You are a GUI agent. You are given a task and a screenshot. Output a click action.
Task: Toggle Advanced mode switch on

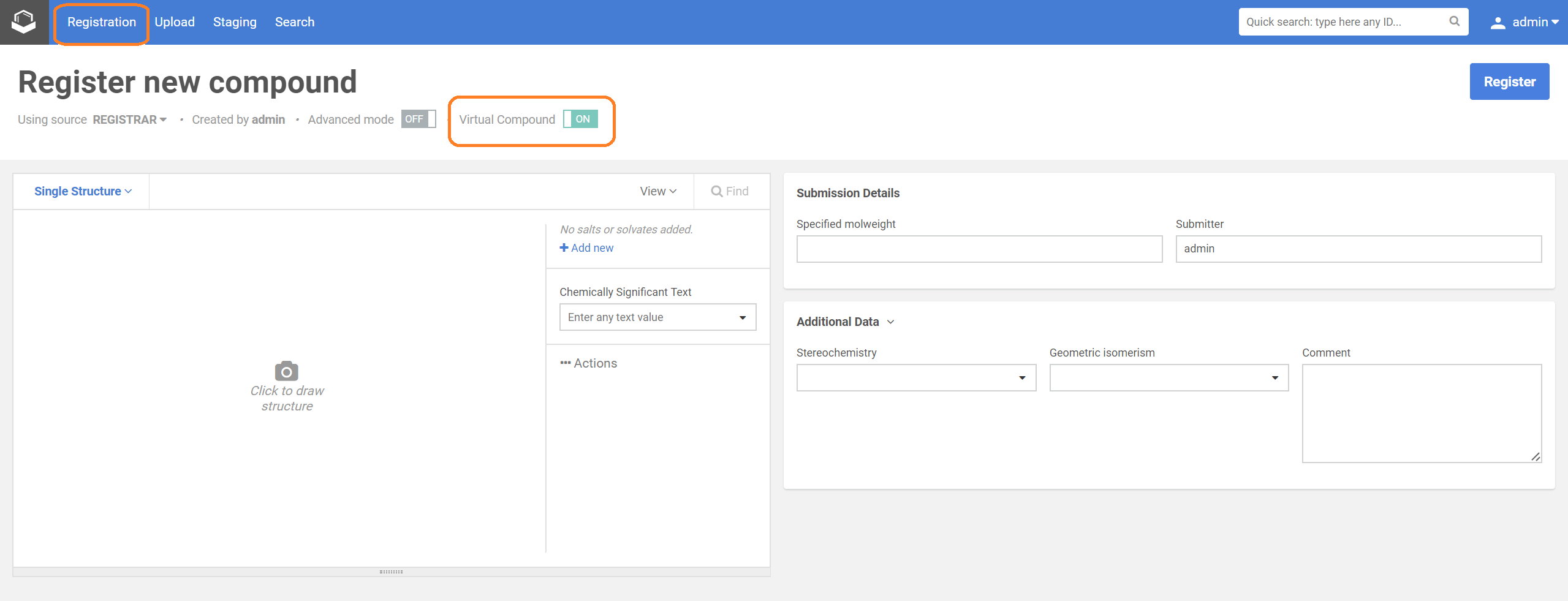tap(419, 119)
